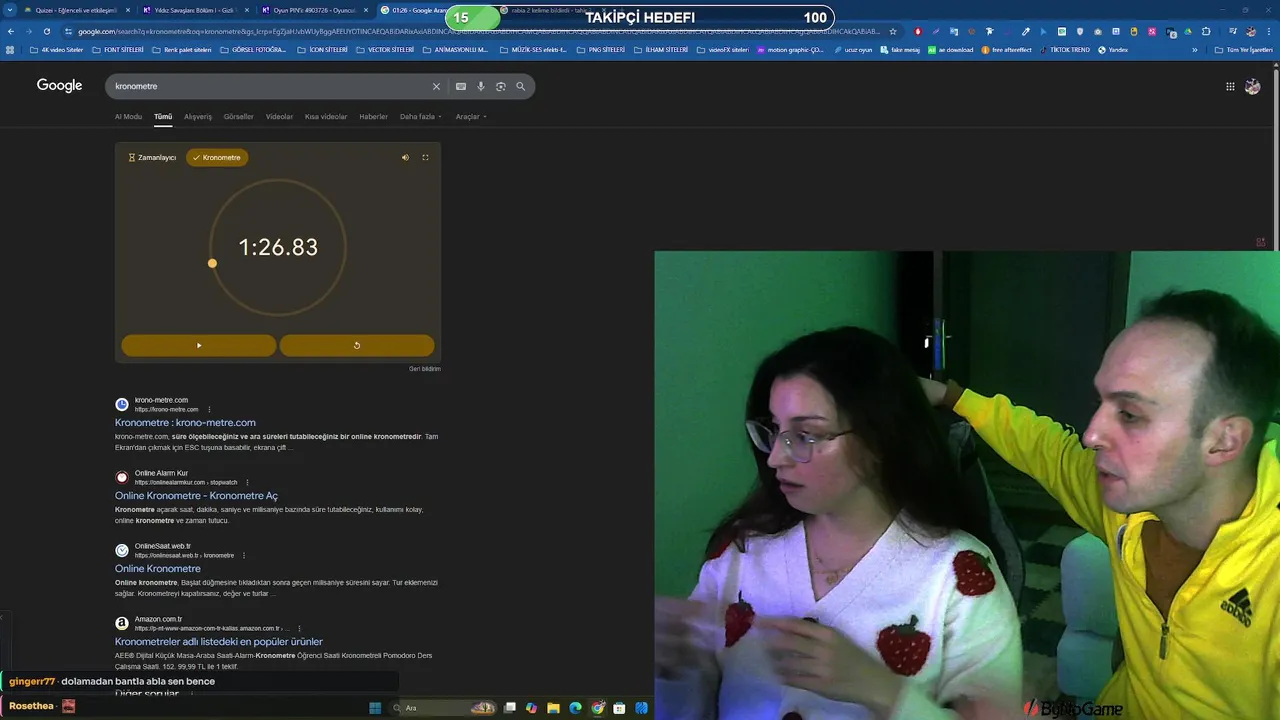Open Kronometre : krono-metre.com result
This screenshot has width=1280, height=720.
pos(185,423)
